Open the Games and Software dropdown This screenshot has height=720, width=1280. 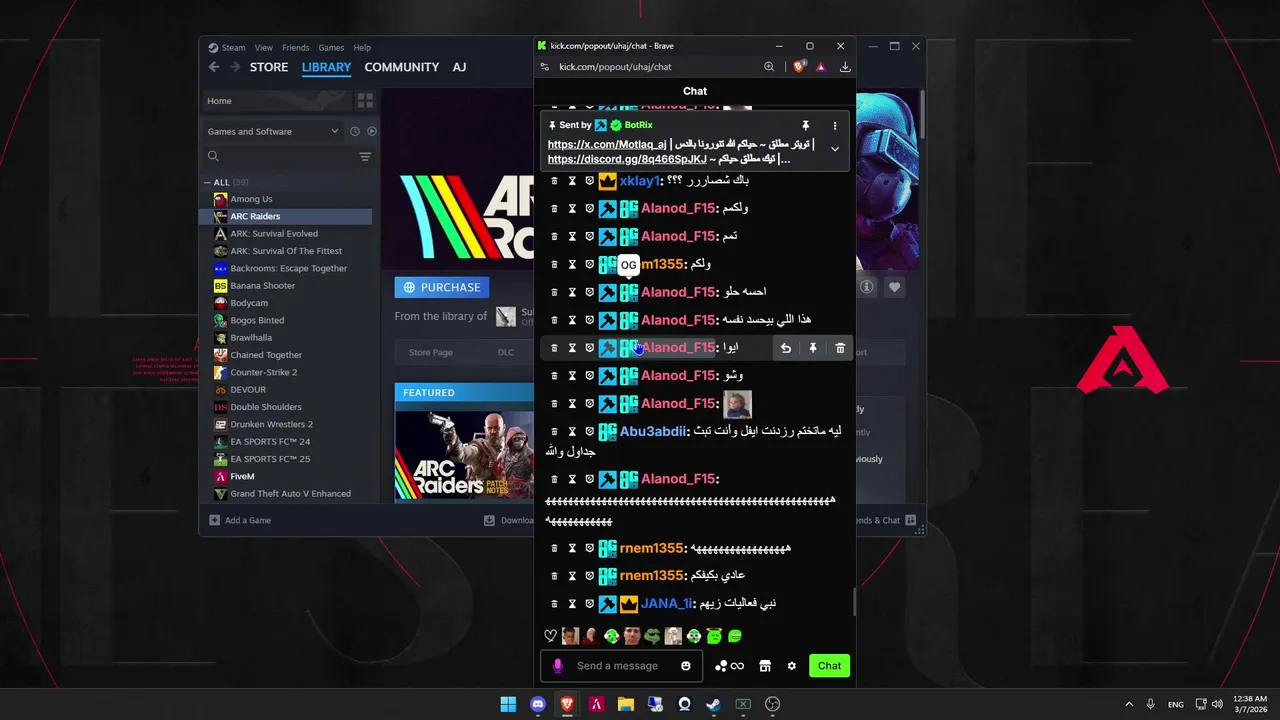click(273, 131)
